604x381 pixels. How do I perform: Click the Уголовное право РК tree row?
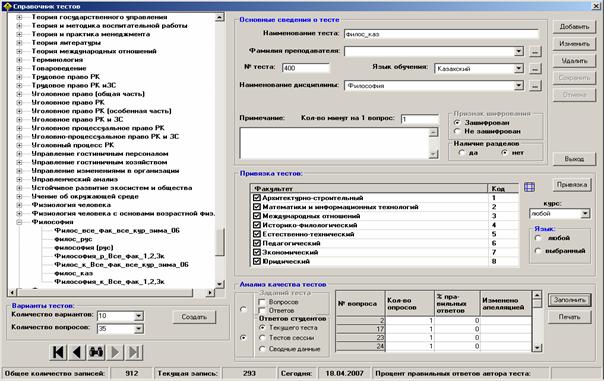pos(68,102)
